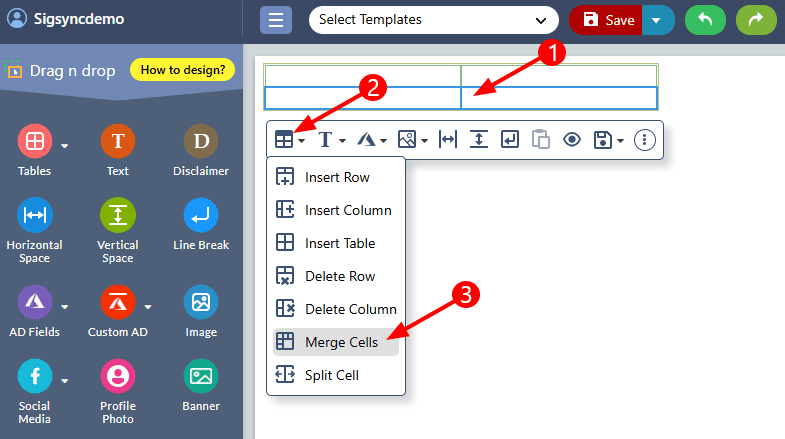The image size is (785, 439).
Task: Click the Banner element icon
Action: point(201,377)
